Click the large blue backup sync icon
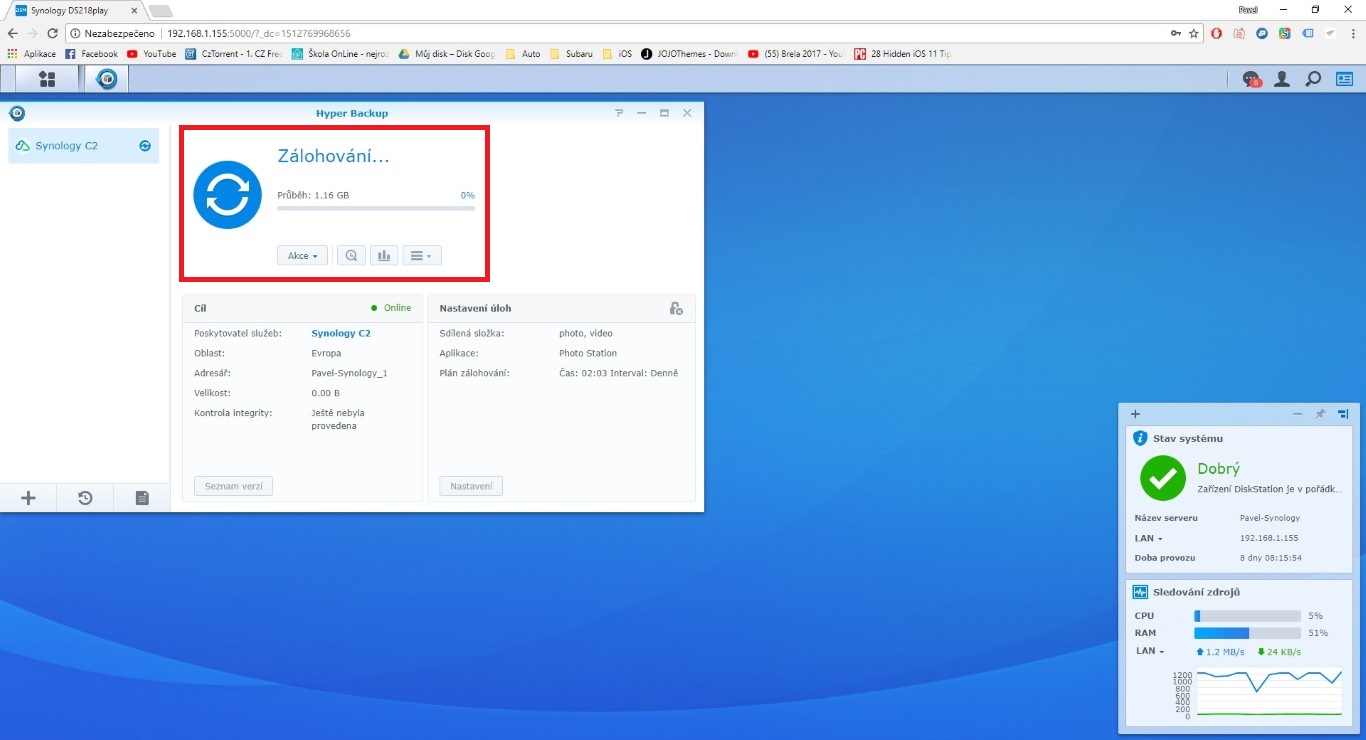Screen dimensions: 1366x740 [x=228, y=194]
